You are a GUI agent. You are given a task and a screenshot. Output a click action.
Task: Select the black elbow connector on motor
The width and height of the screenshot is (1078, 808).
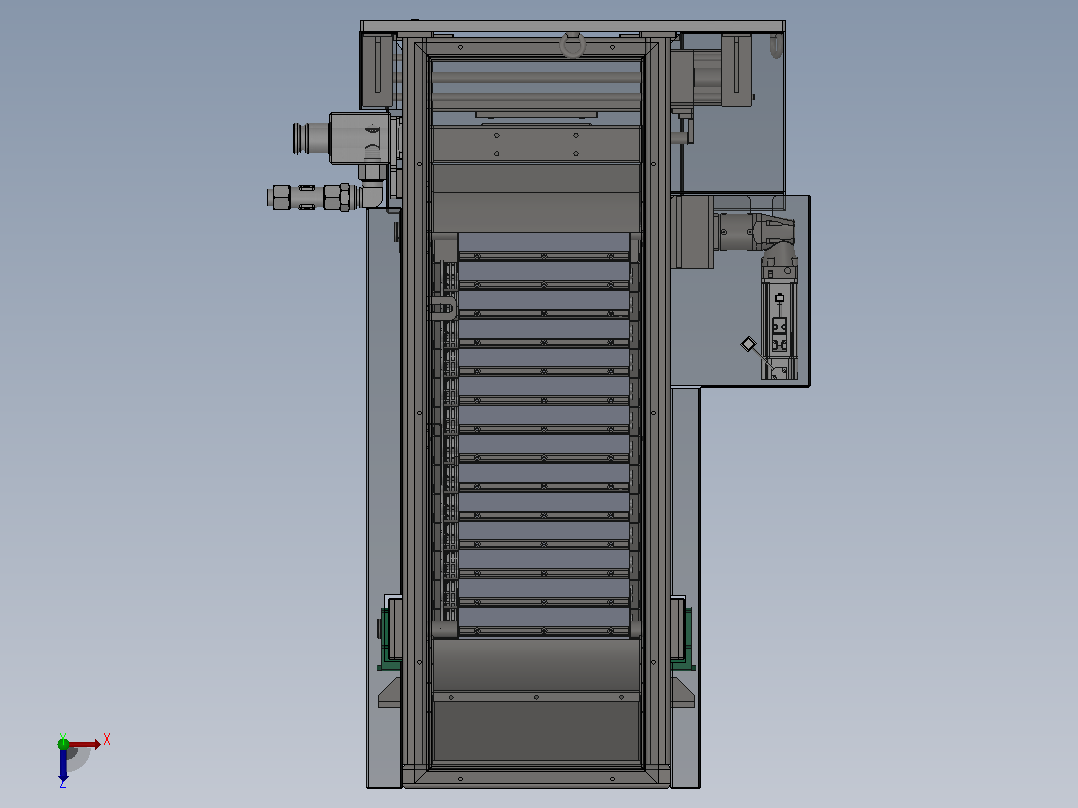(779, 235)
